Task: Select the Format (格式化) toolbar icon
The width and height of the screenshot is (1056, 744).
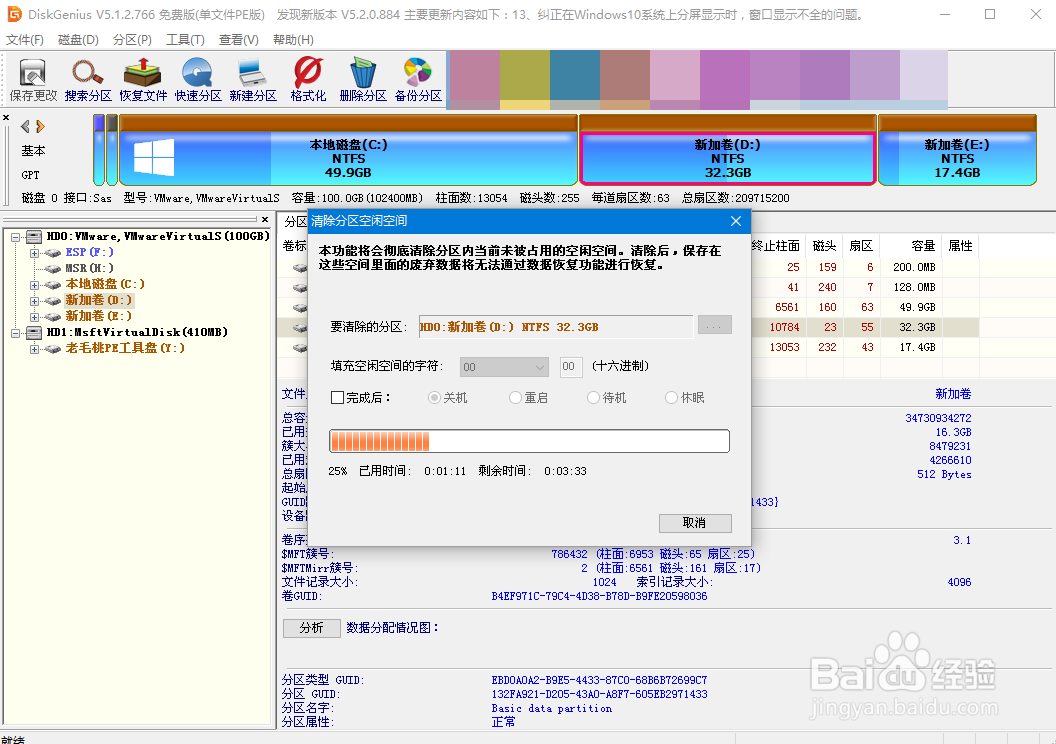Action: (308, 79)
